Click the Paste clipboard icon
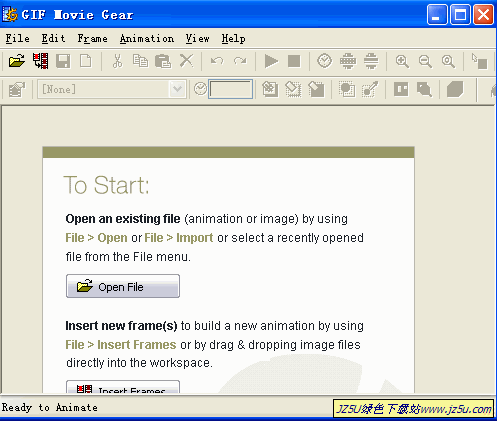This screenshot has height=421, width=497. pos(163,61)
